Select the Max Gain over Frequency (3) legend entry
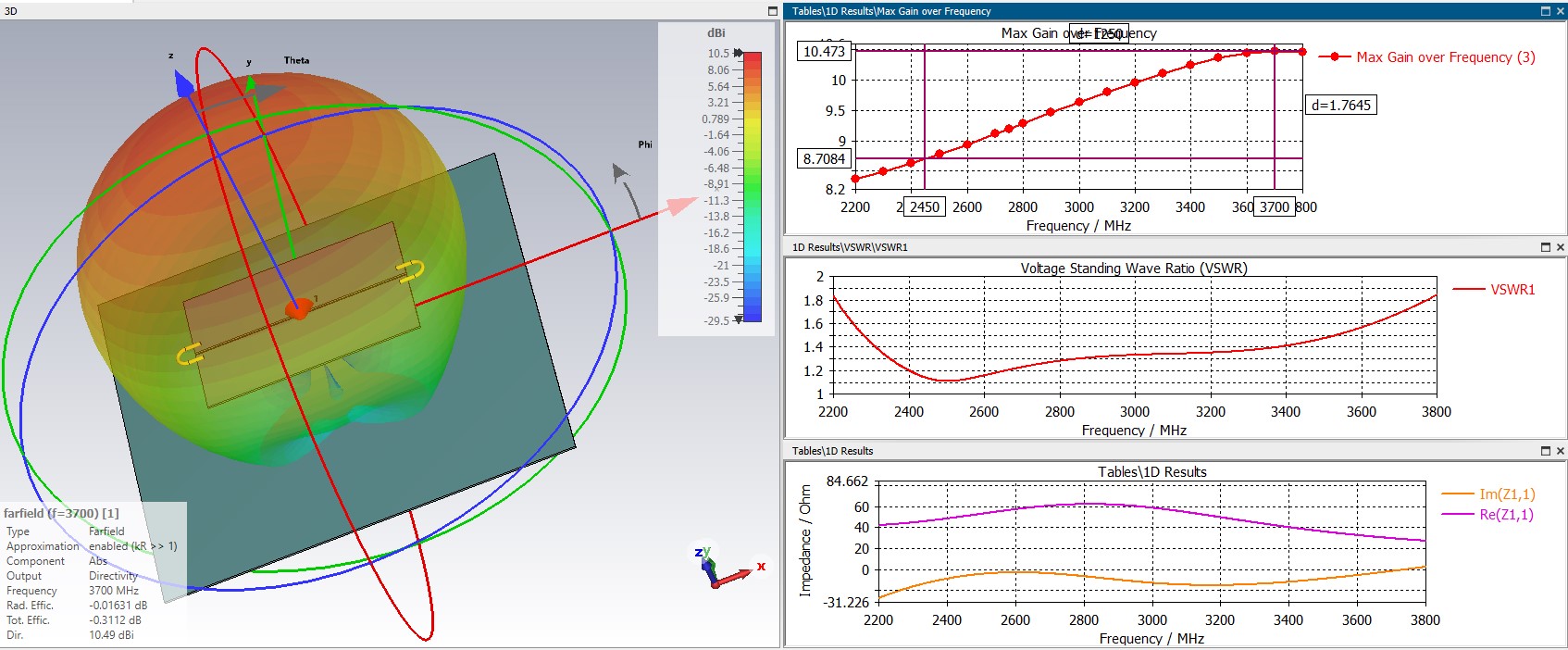This screenshot has width=1568, height=650. pos(1426,57)
